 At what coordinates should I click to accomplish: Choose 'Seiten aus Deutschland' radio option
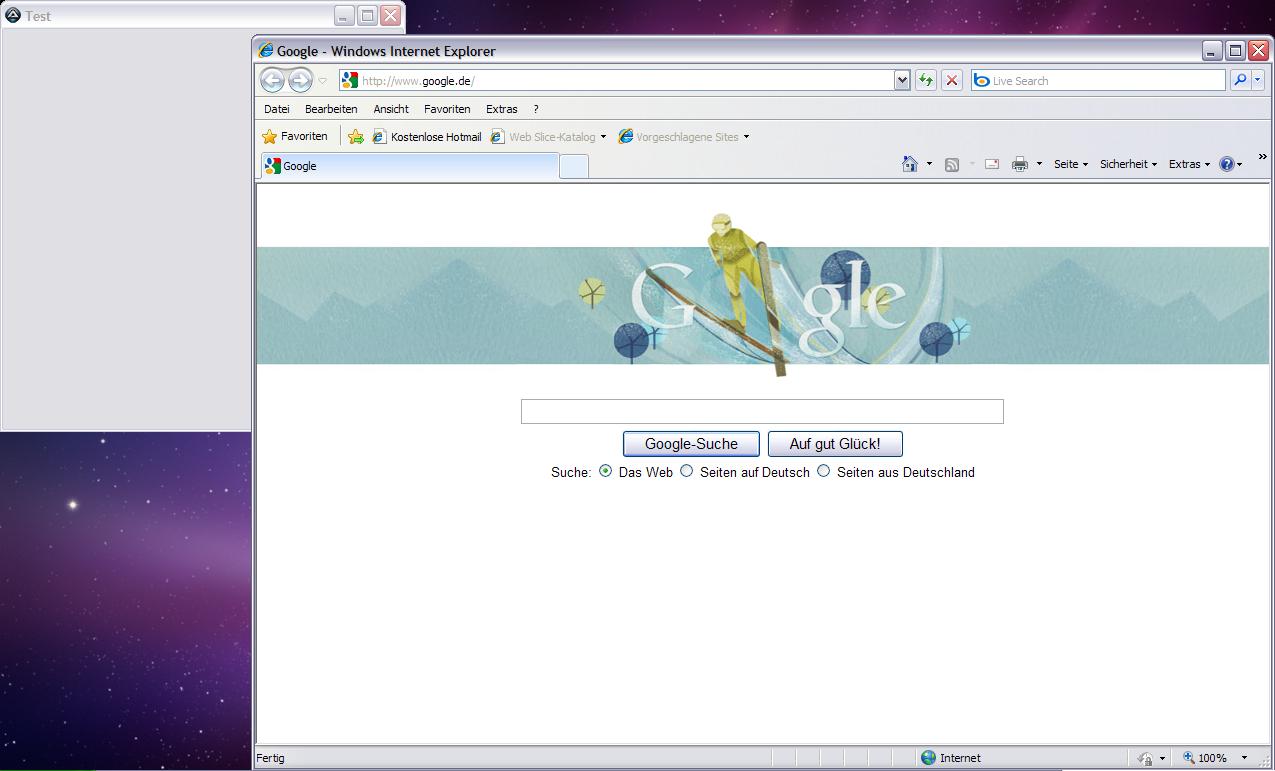823,471
